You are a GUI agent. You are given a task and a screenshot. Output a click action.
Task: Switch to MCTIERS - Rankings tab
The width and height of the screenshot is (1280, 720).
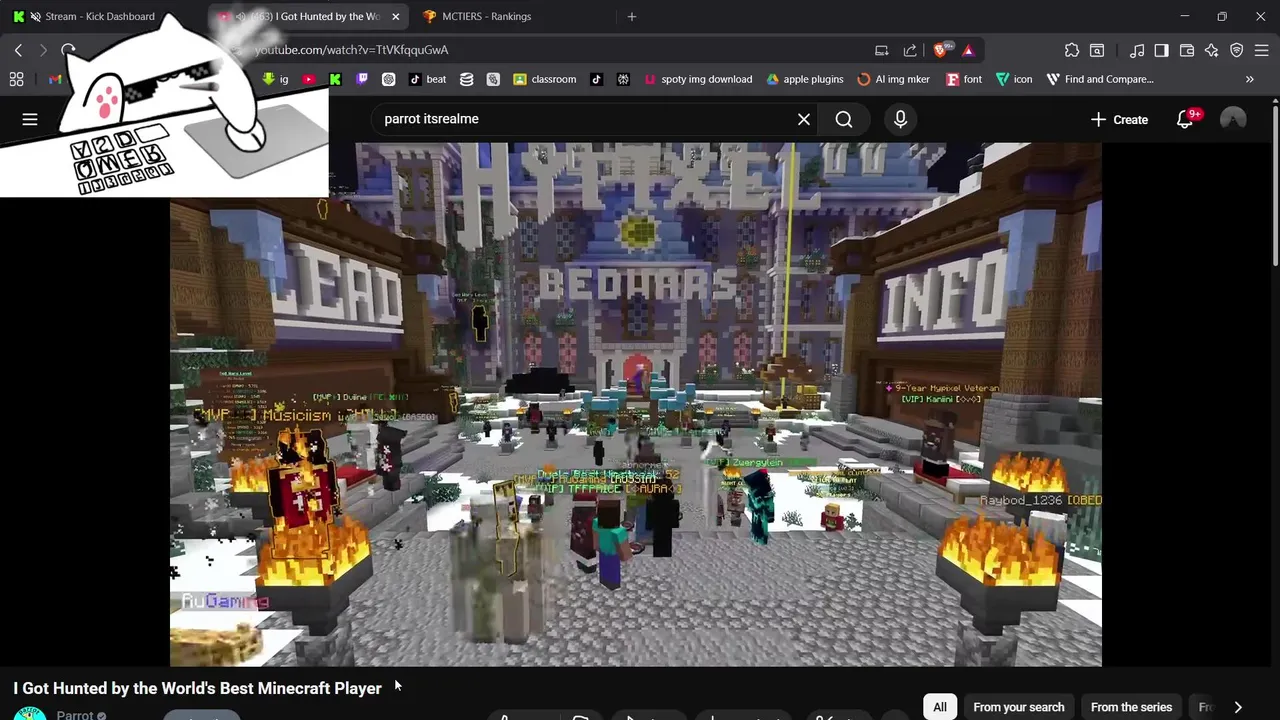tap(487, 16)
